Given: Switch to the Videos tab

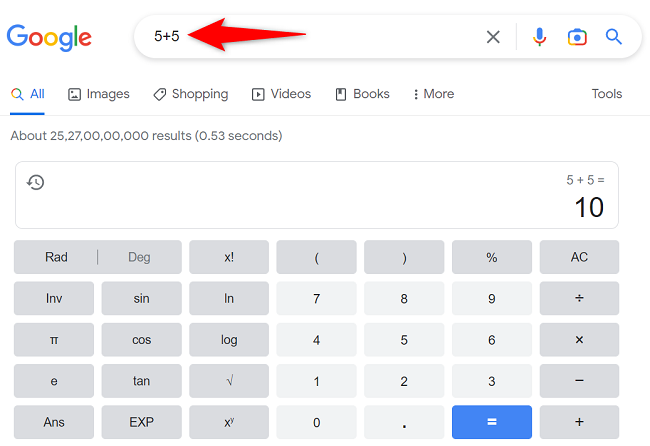Looking at the screenshot, I should click(281, 94).
